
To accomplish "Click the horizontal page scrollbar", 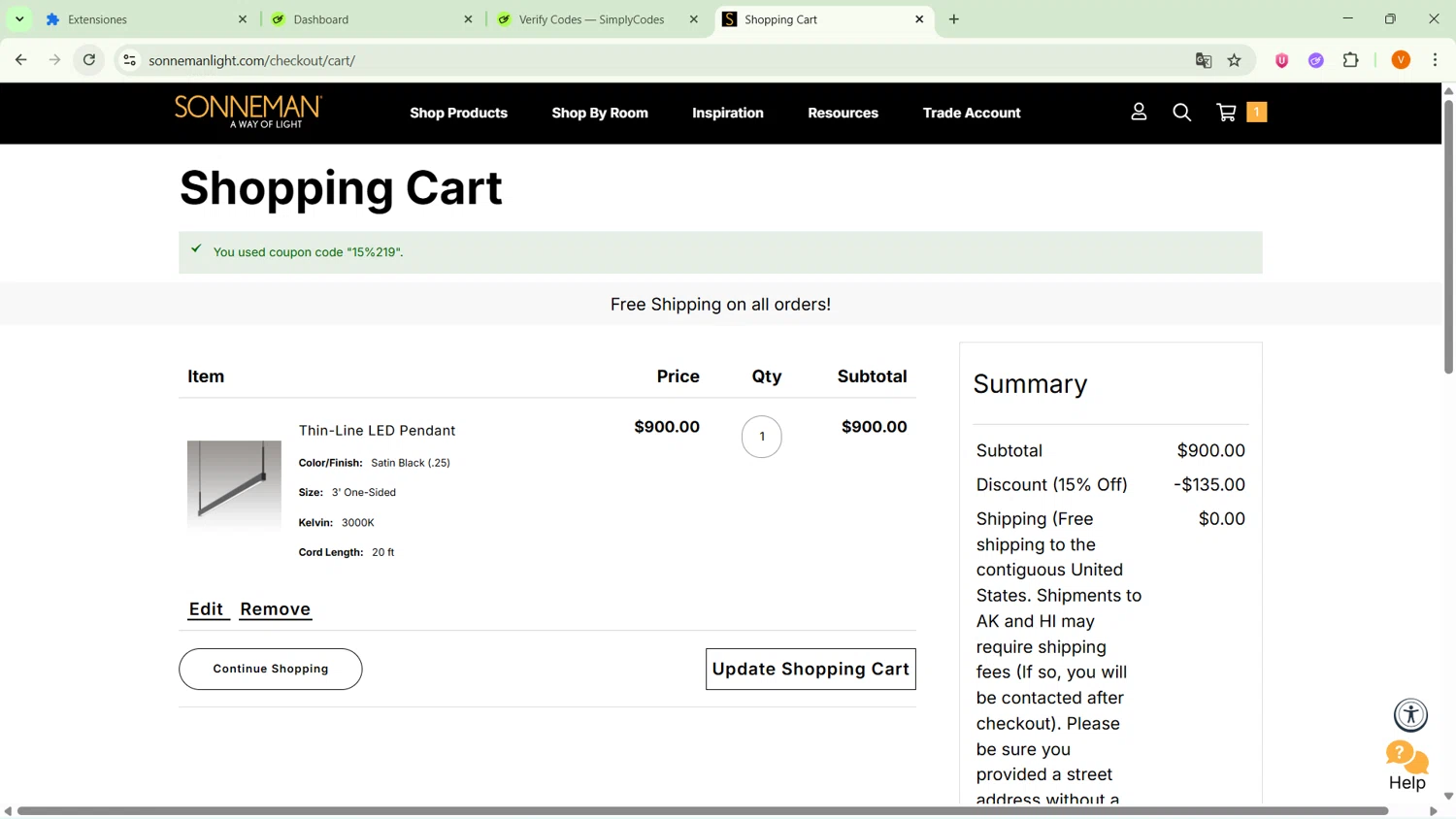I will [703, 811].
